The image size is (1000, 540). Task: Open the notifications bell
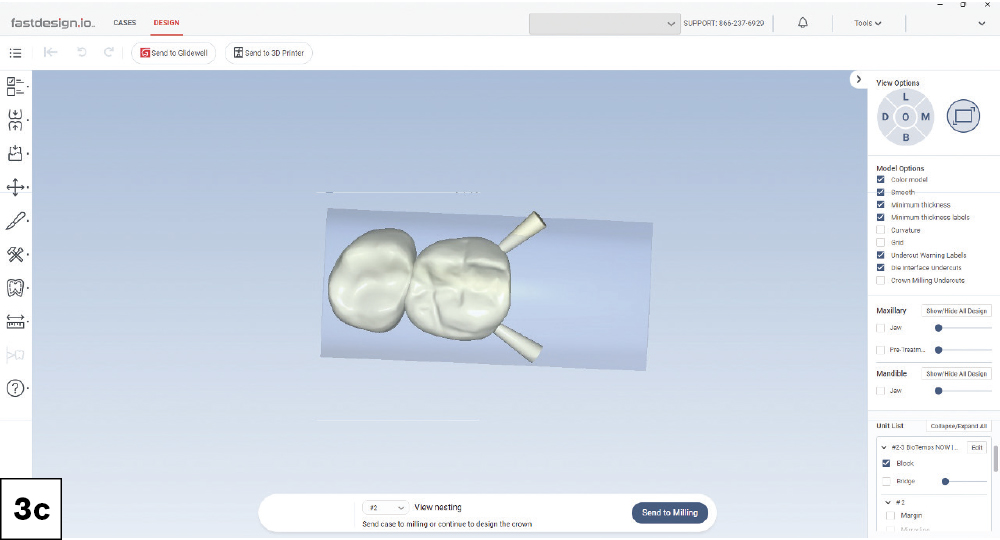click(803, 23)
